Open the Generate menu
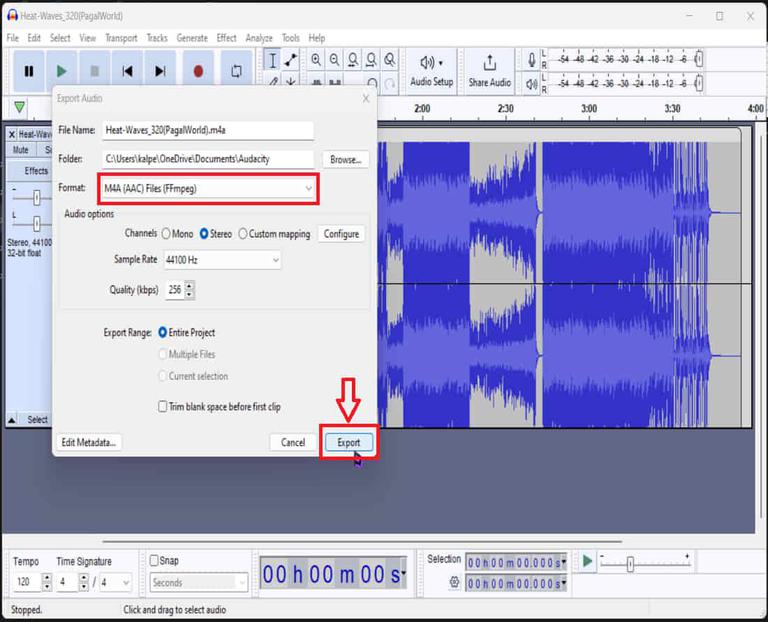 [x=192, y=38]
